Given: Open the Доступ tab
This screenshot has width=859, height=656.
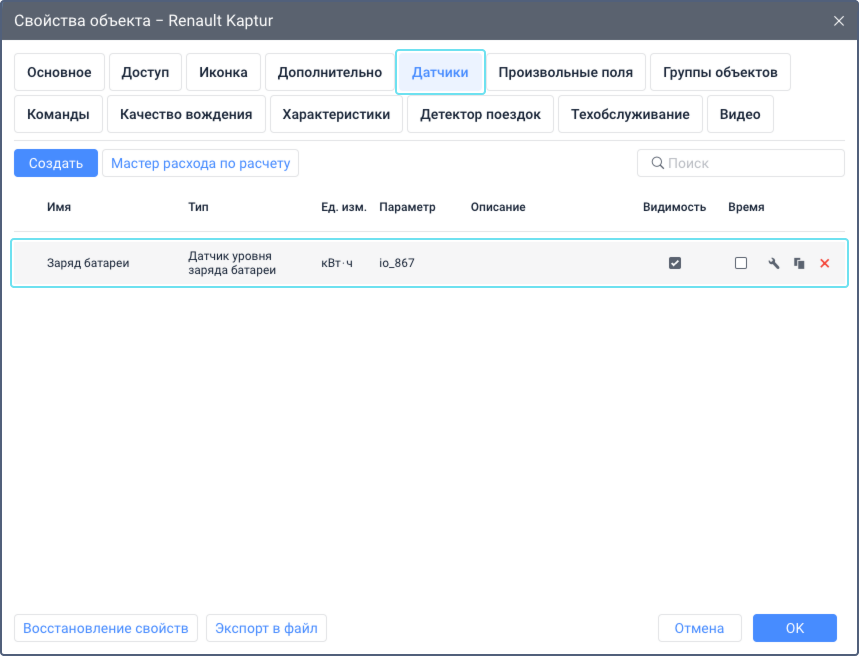Looking at the screenshot, I should point(145,72).
